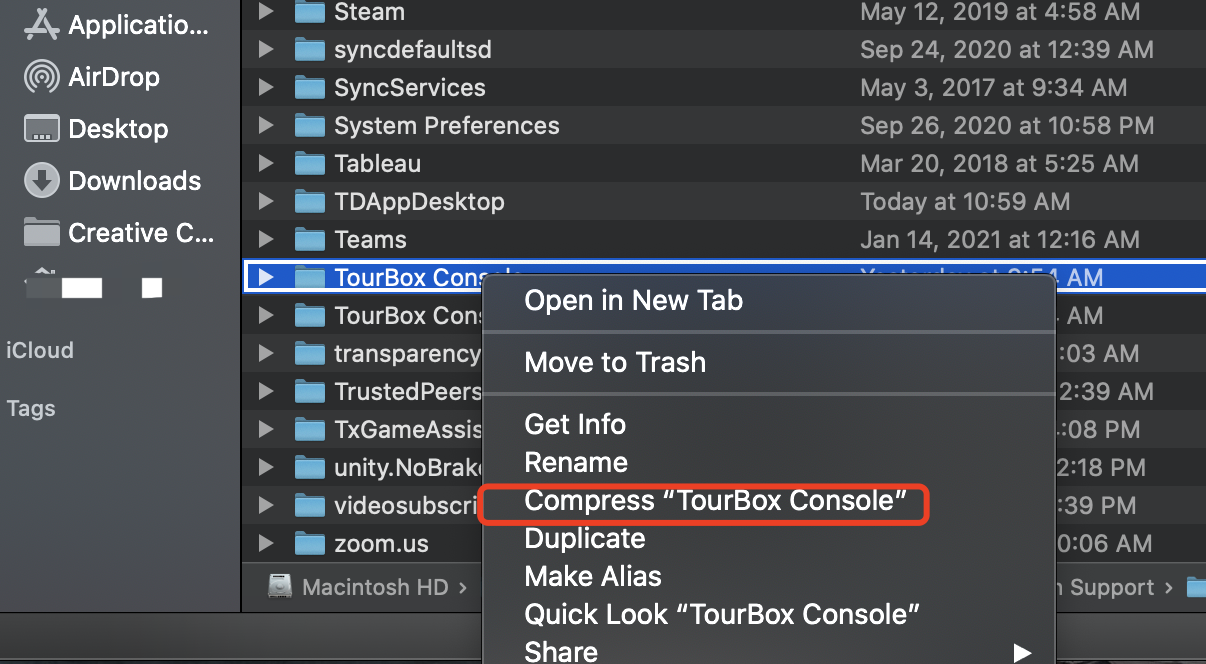The width and height of the screenshot is (1206, 664).
Task: Expand the Steam folder disclosure triangle
Action: [x=265, y=12]
